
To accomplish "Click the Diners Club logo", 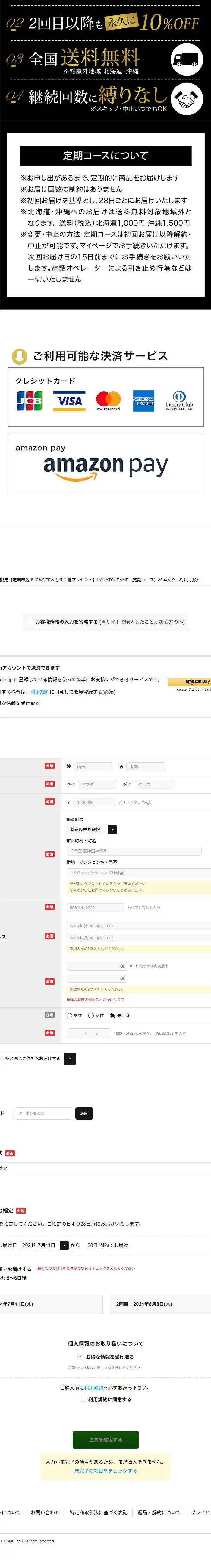I will pos(179,401).
